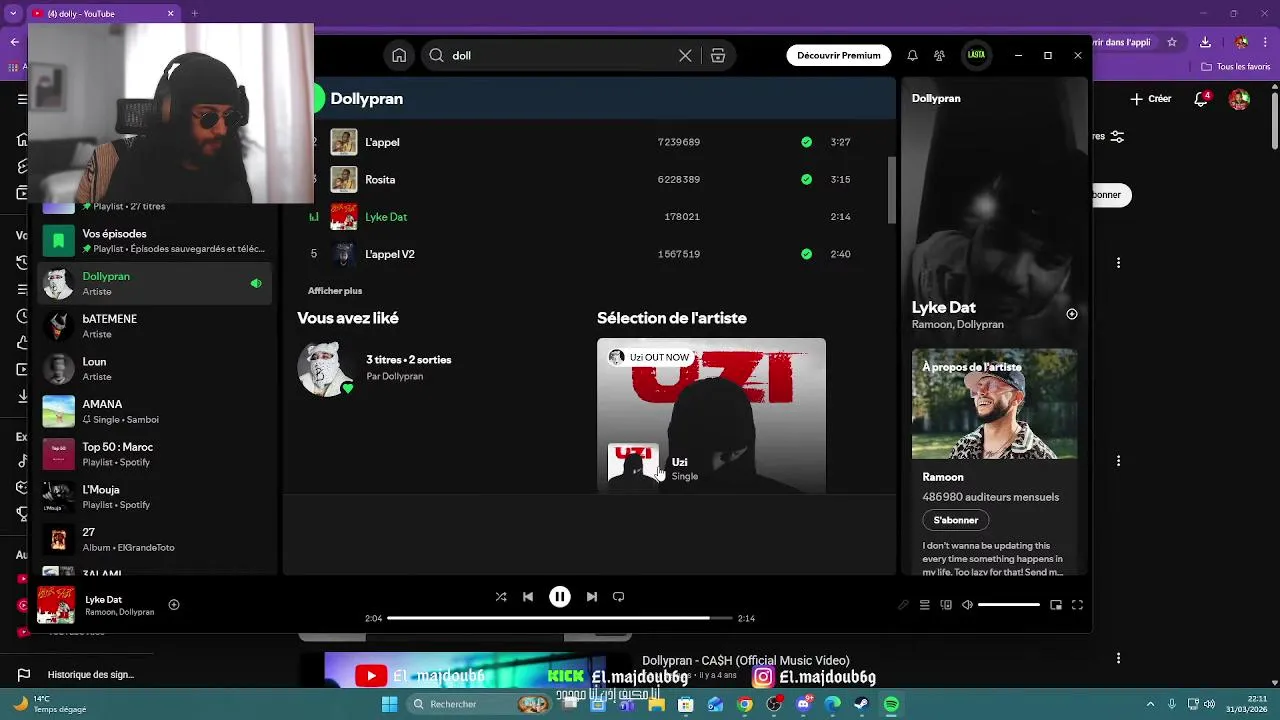Close the YouTube browser tab
The height and width of the screenshot is (720, 1280).
click(170, 13)
